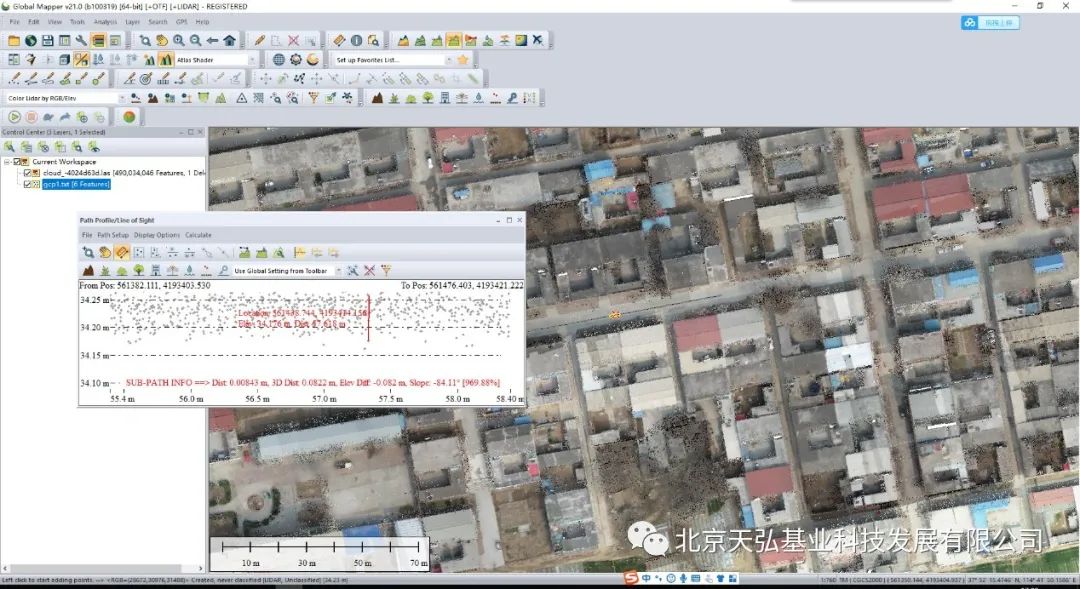Open the File menu in main window

14,22
